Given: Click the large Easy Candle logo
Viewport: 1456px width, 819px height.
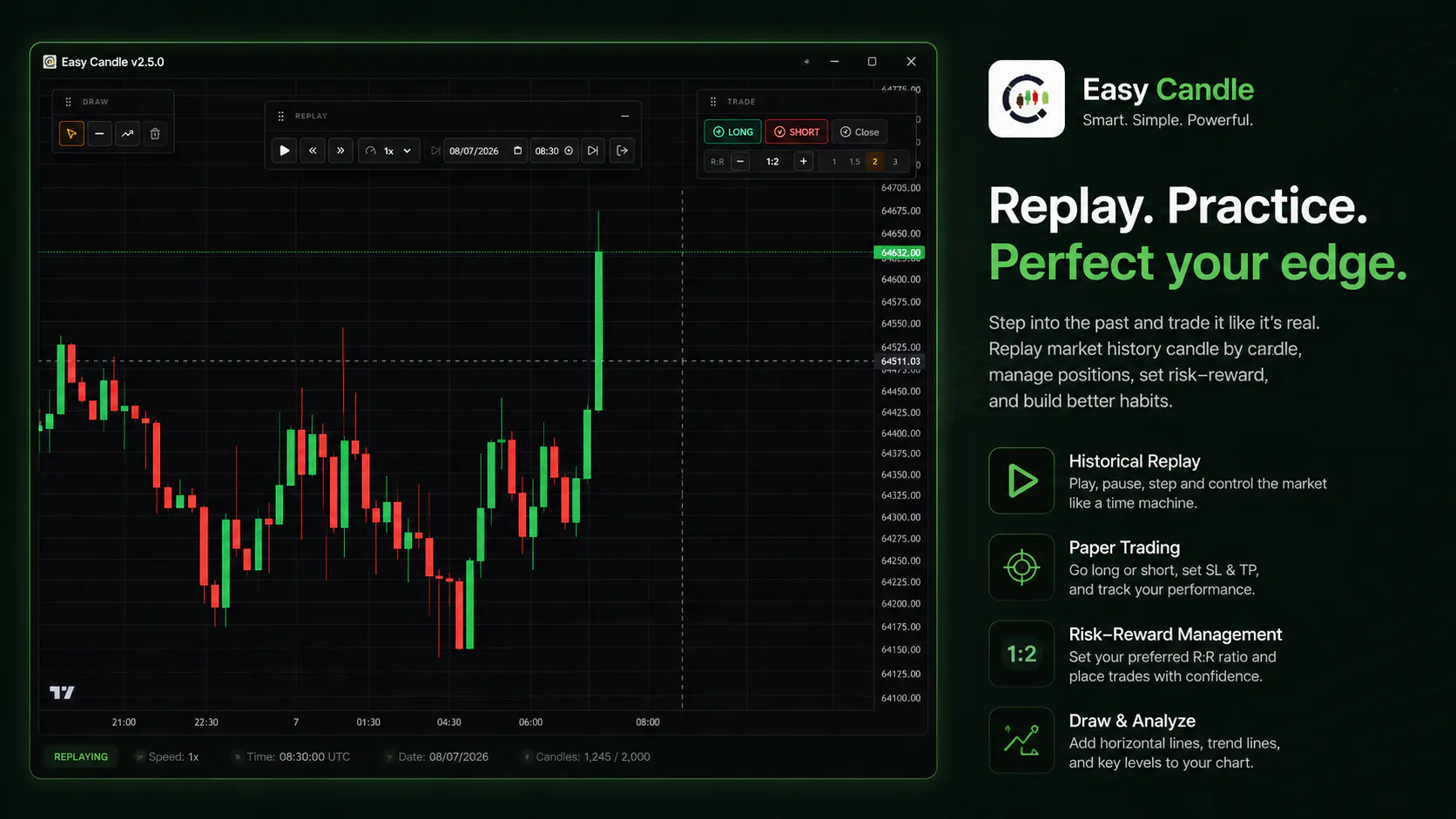Looking at the screenshot, I should tap(1027, 98).
